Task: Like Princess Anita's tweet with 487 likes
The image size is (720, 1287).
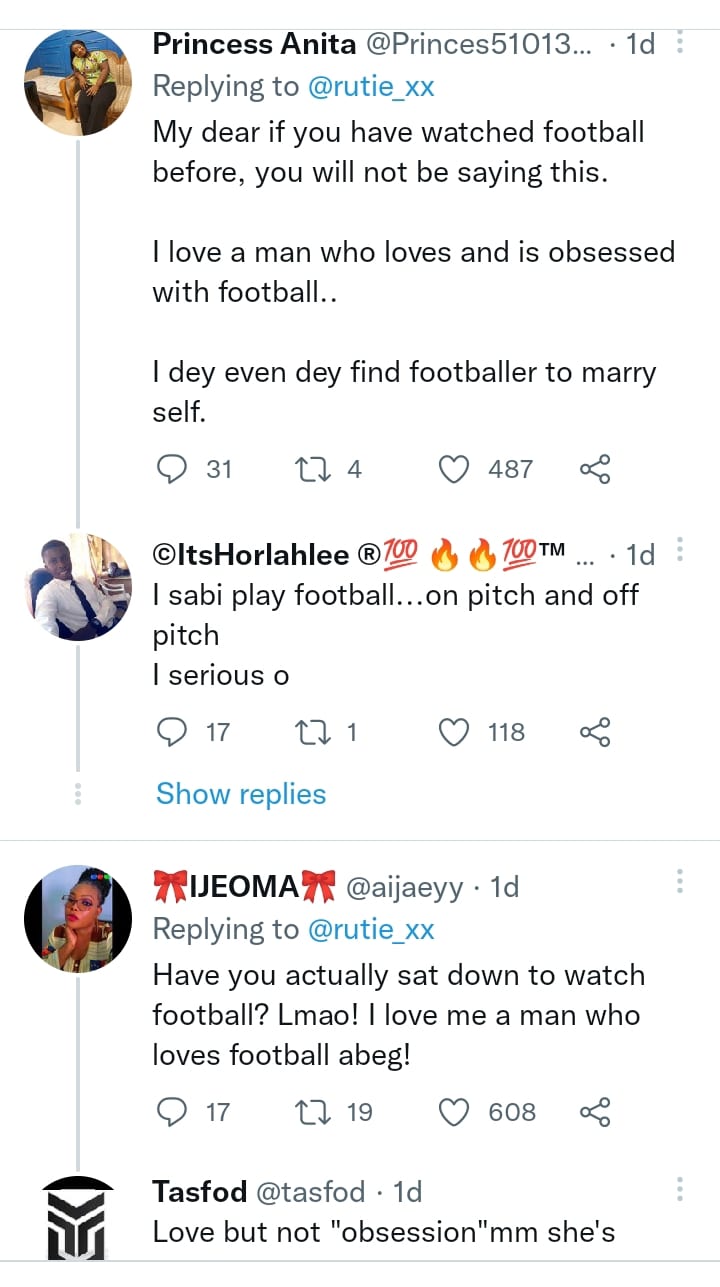Action: [455, 469]
